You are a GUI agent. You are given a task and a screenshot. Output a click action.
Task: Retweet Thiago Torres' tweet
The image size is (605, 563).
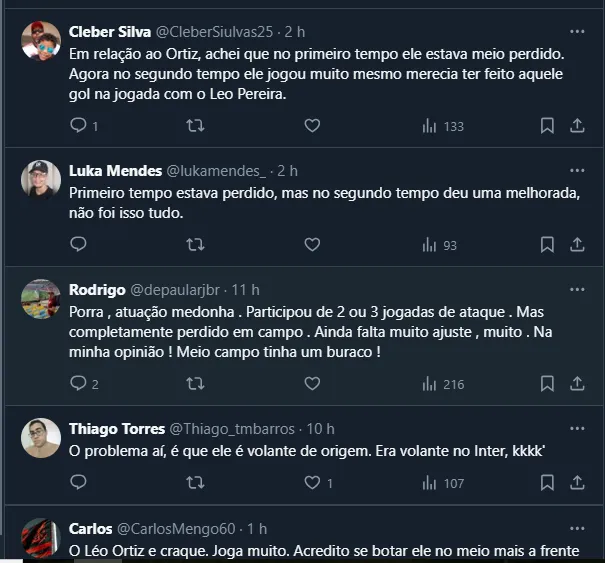pyautogui.click(x=196, y=483)
